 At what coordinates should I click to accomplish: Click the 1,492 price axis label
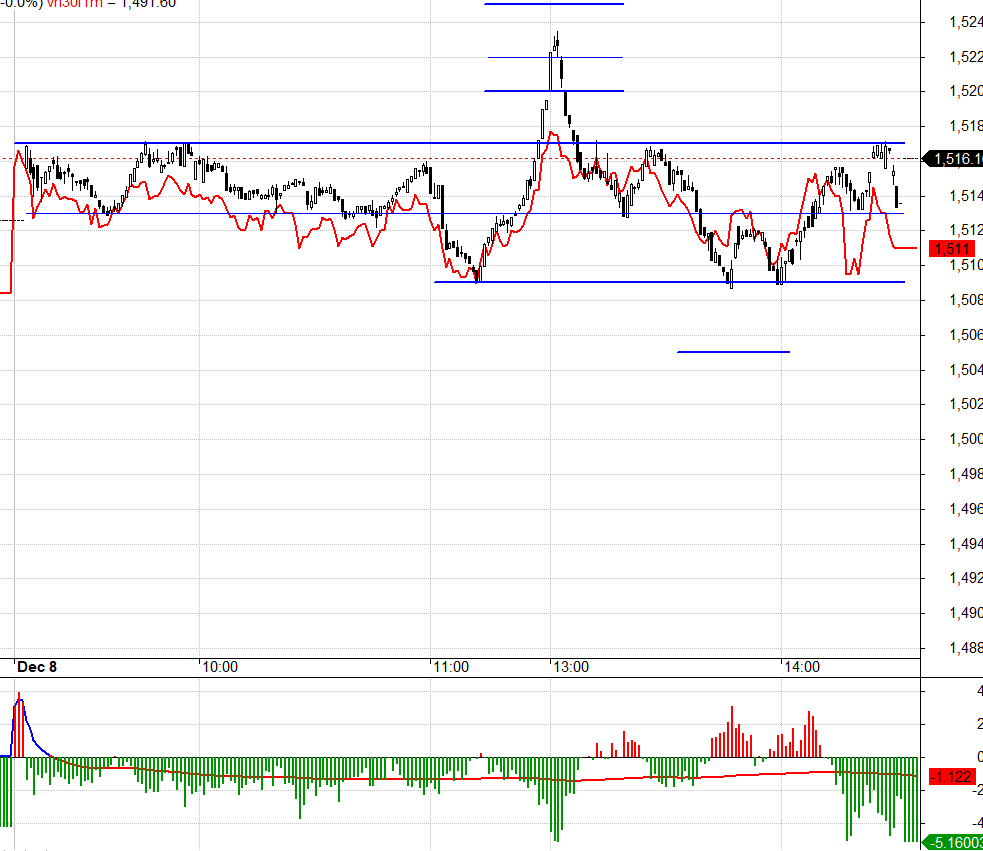966,578
